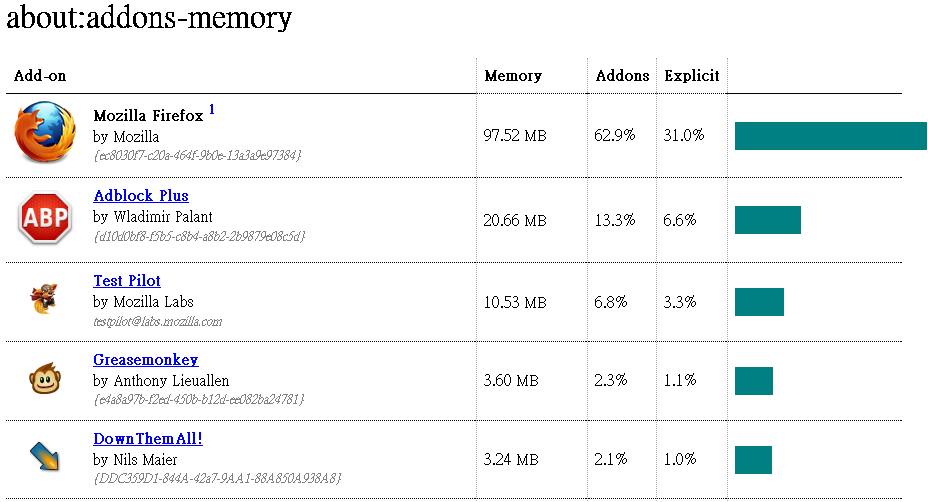Screen dimensions: 928x502
Task: Click the 97.52 MB memory value
Action: click(x=515, y=135)
